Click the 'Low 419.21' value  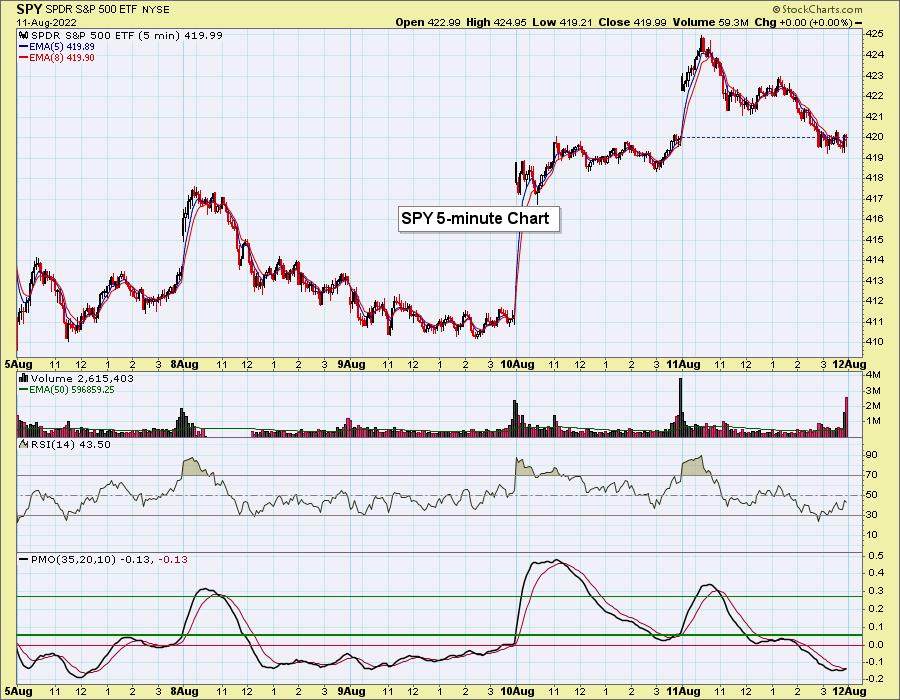pos(562,22)
